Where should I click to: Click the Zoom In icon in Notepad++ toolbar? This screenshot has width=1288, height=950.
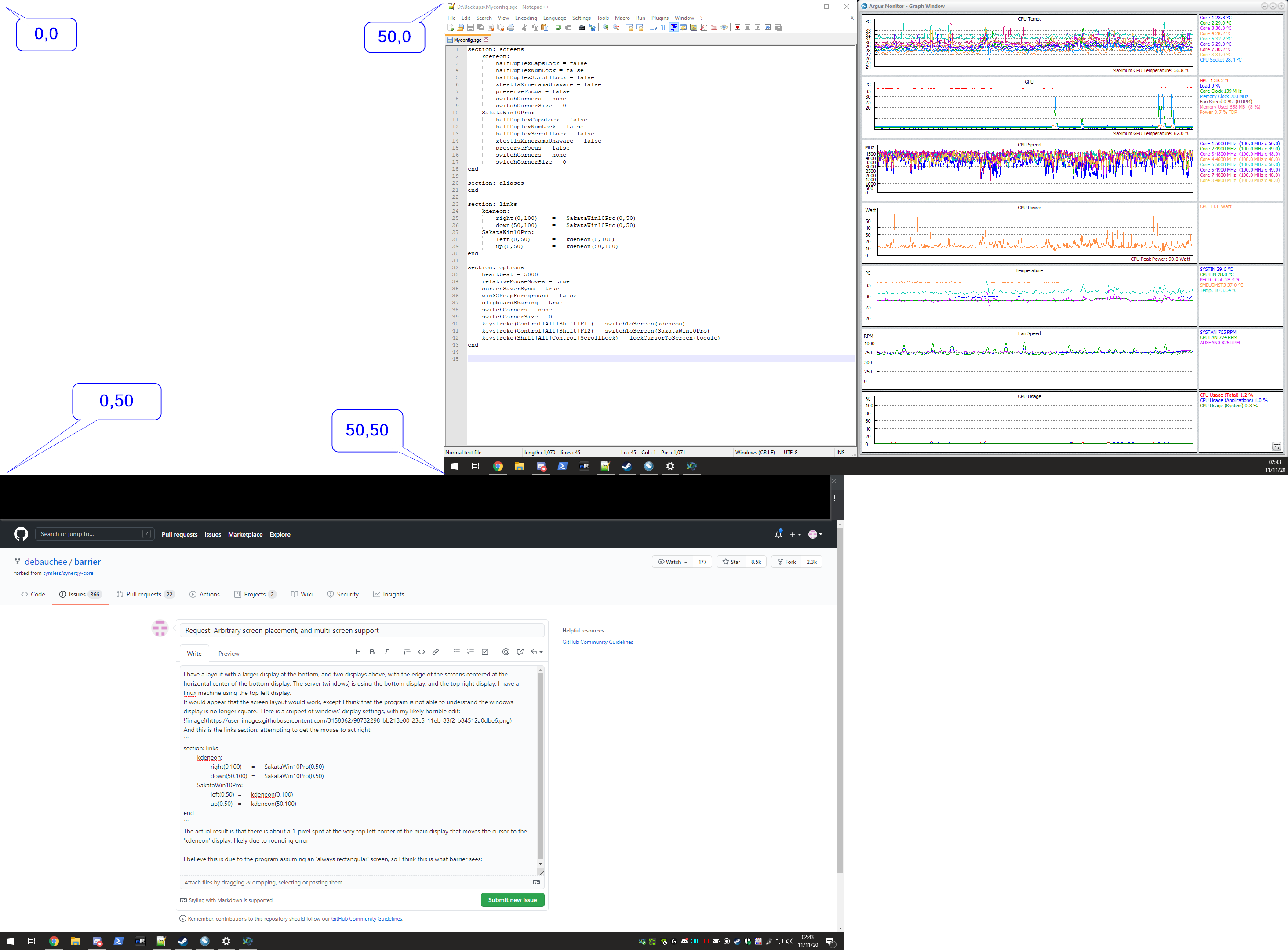606,27
